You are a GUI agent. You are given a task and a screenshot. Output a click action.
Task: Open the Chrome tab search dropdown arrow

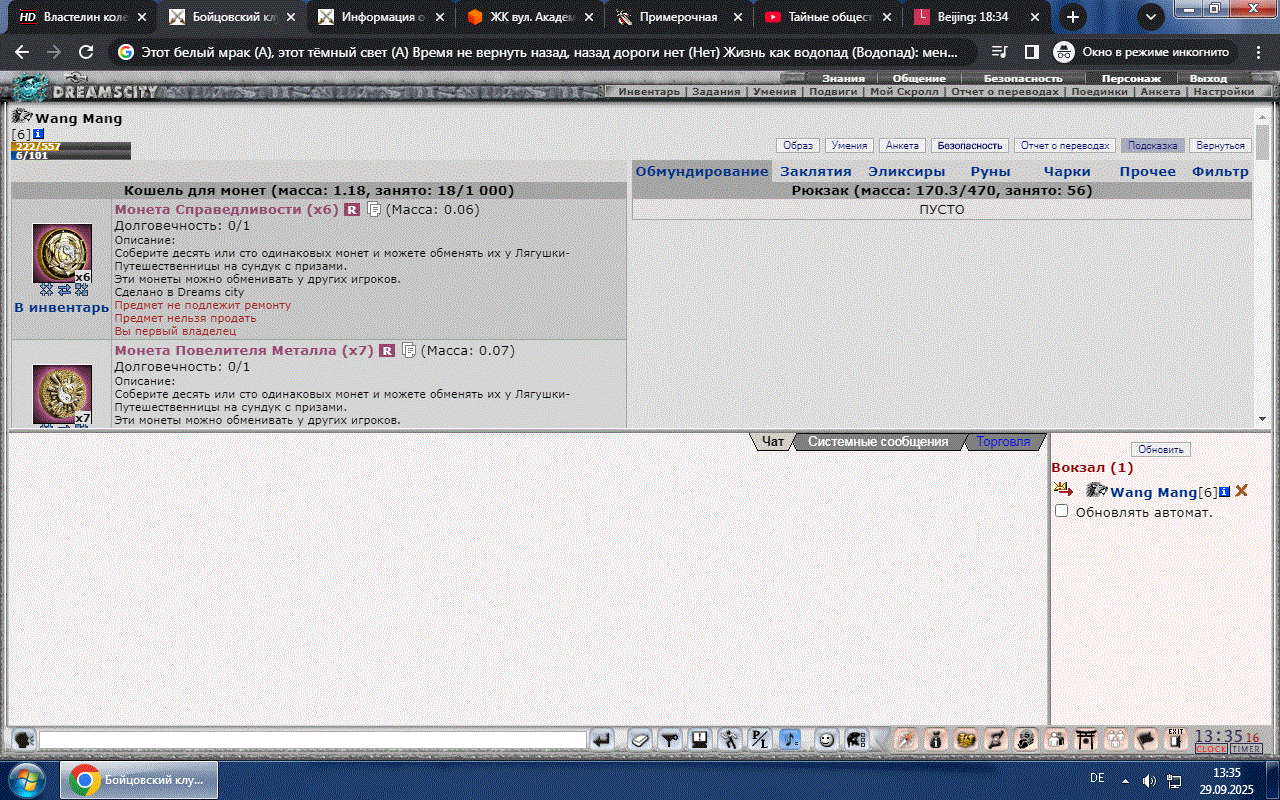(1151, 17)
